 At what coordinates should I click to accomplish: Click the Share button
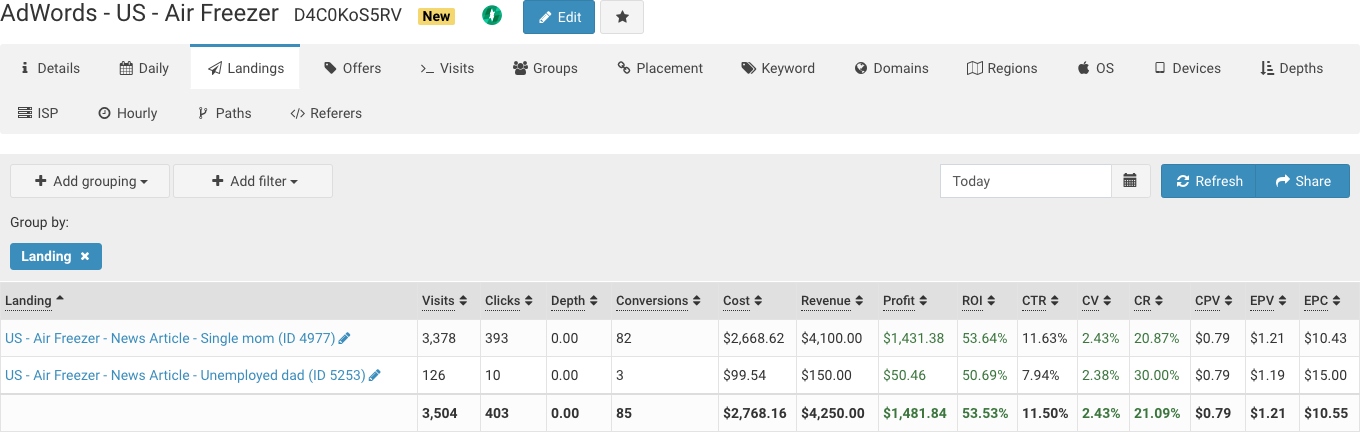pyautogui.click(x=1303, y=181)
